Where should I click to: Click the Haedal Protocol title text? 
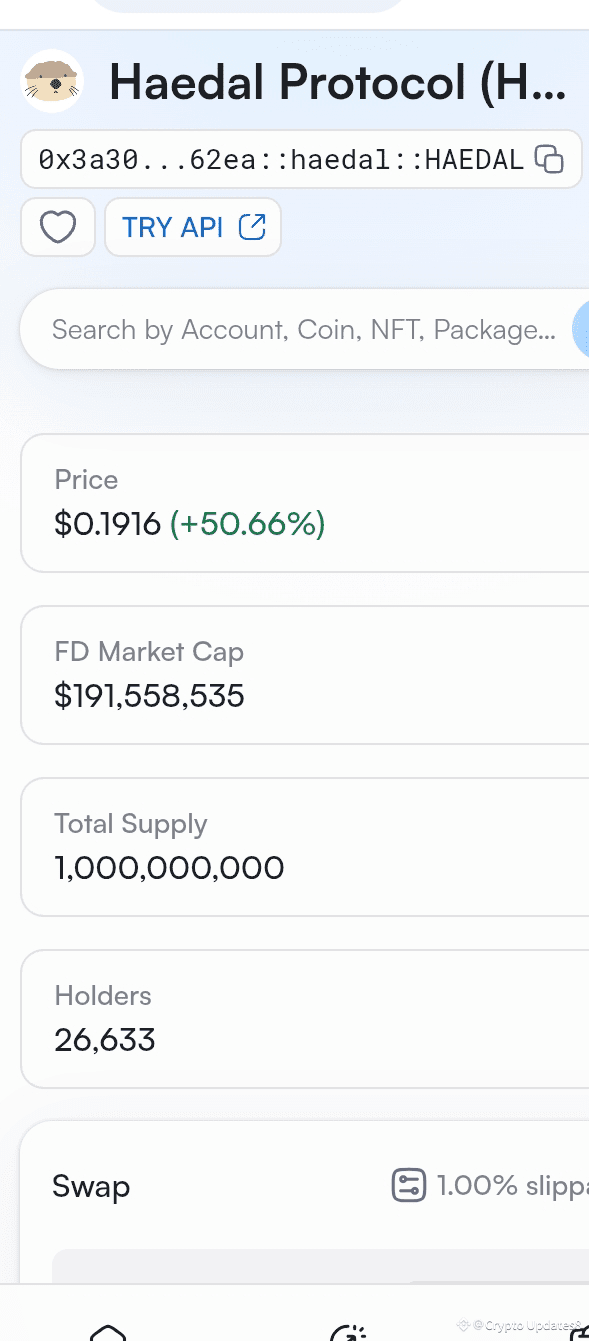tap(338, 81)
